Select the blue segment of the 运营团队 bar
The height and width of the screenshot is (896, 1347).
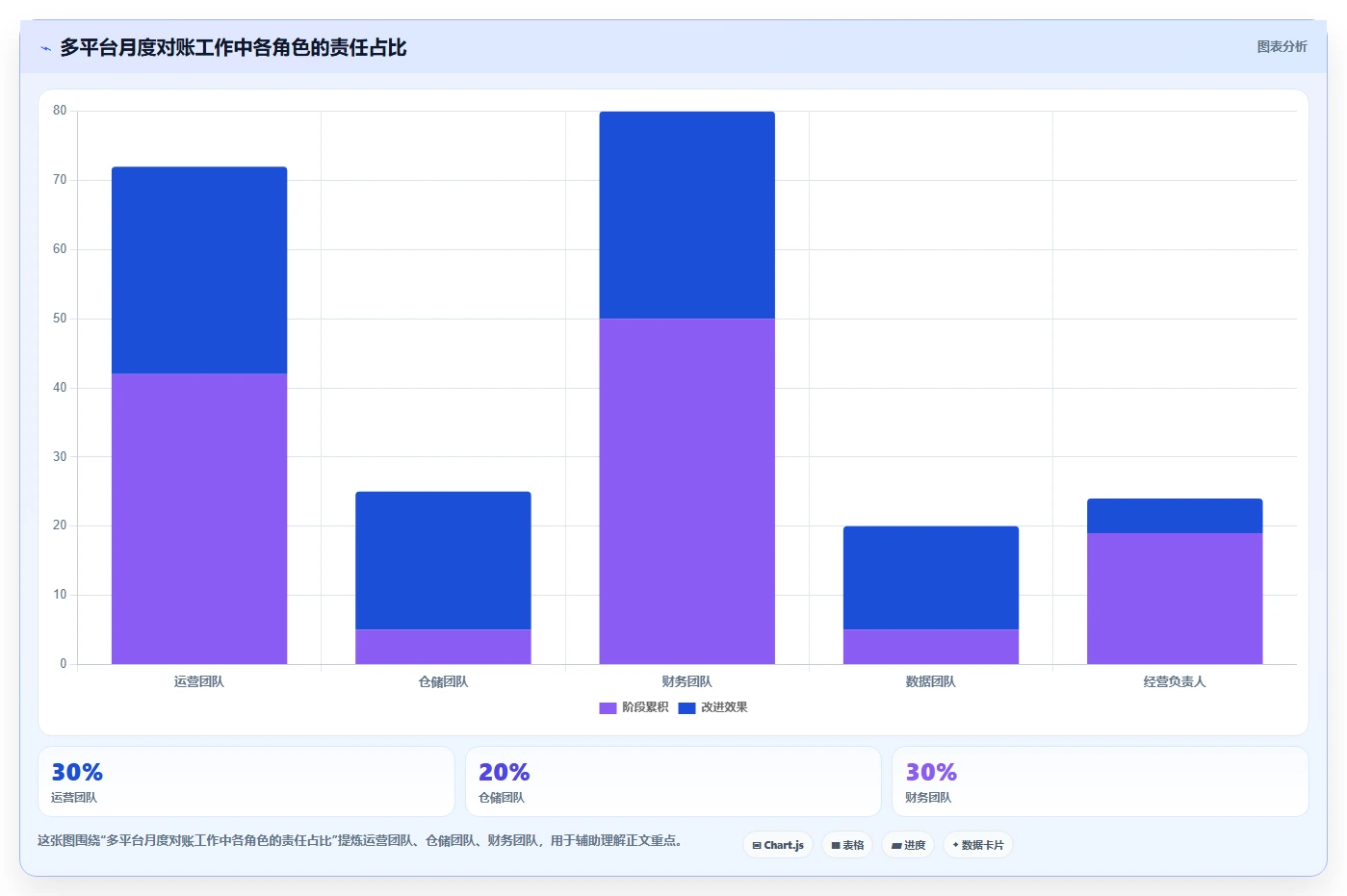(x=199, y=270)
